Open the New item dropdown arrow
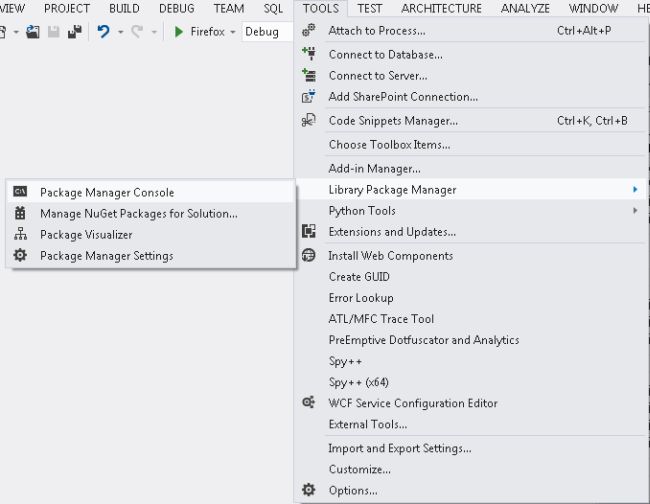 click(x=16, y=32)
